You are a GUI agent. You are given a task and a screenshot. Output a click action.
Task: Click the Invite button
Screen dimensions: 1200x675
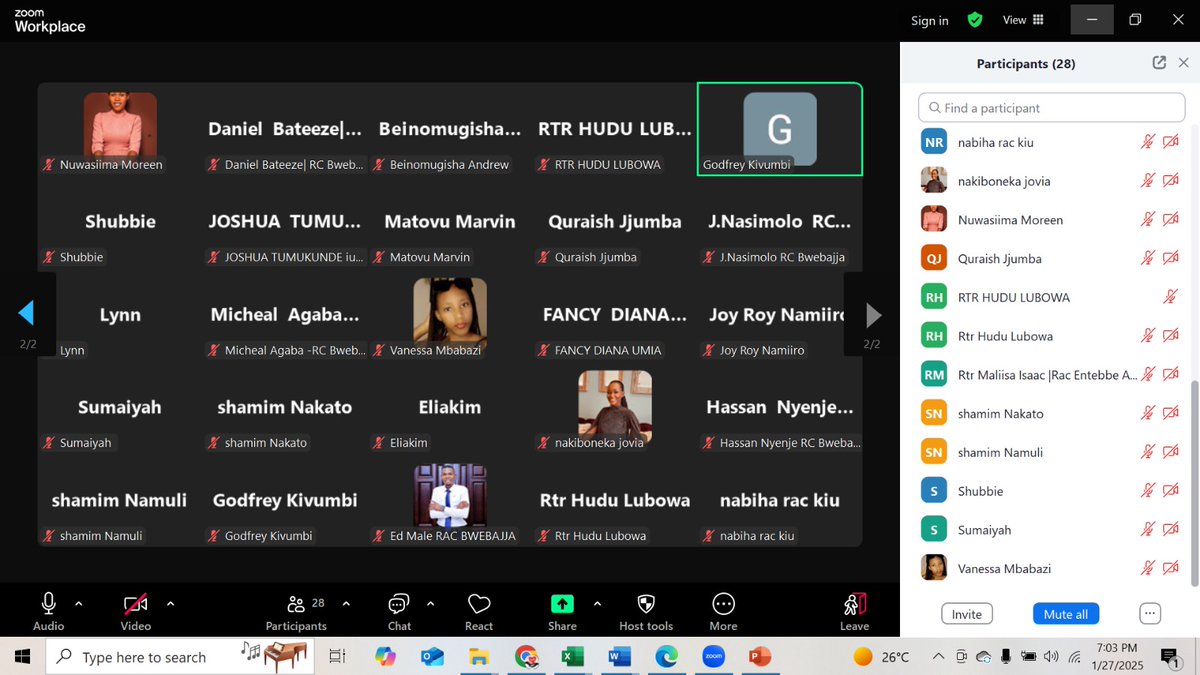[x=966, y=614]
